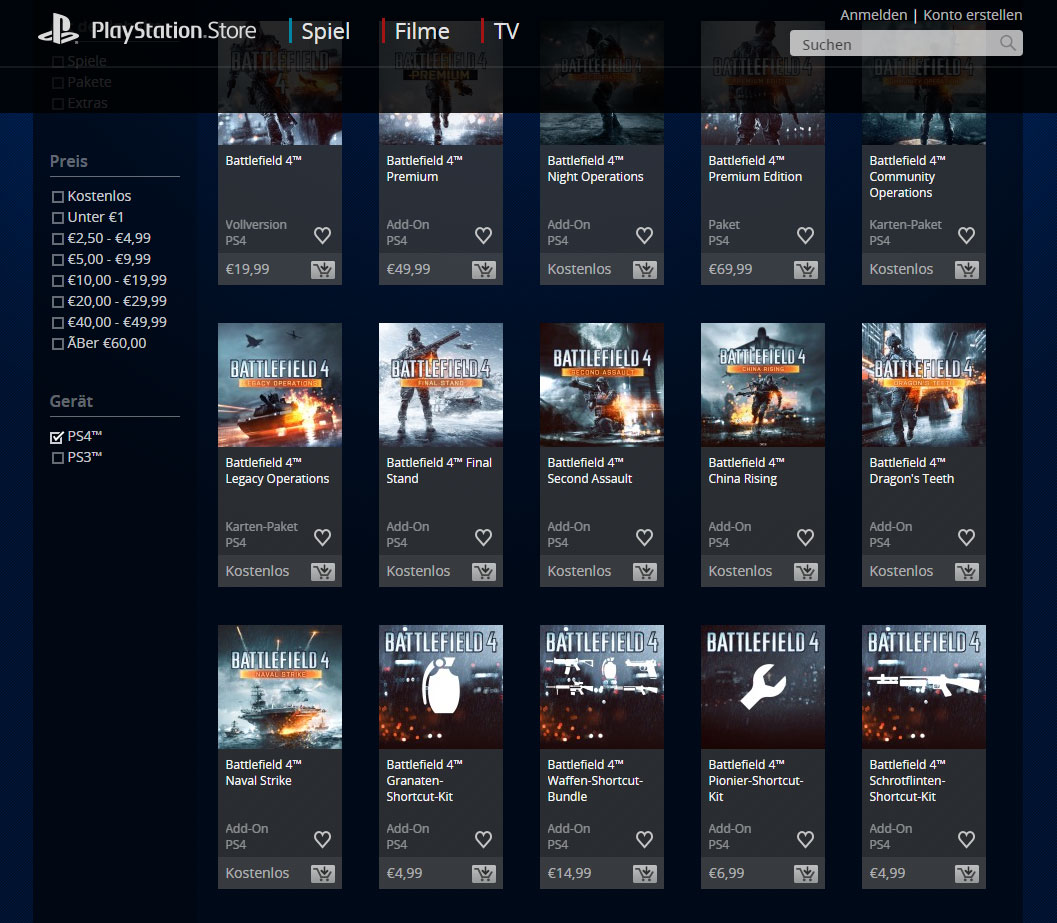The height and width of the screenshot is (923, 1057).
Task: Add Battlefield 4 Vollversion to cart
Action: click(x=322, y=270)
